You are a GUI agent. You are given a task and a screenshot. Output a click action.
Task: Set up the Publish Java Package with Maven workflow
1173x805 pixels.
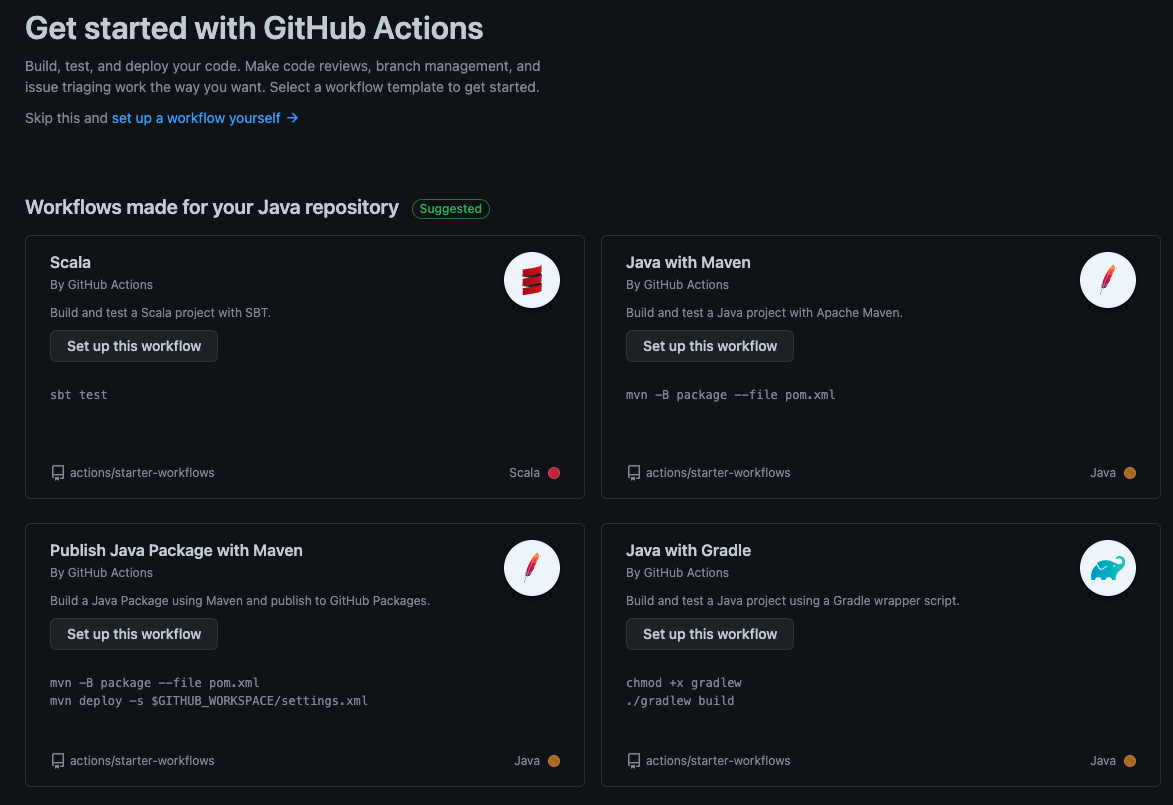(x=134, y=634)
